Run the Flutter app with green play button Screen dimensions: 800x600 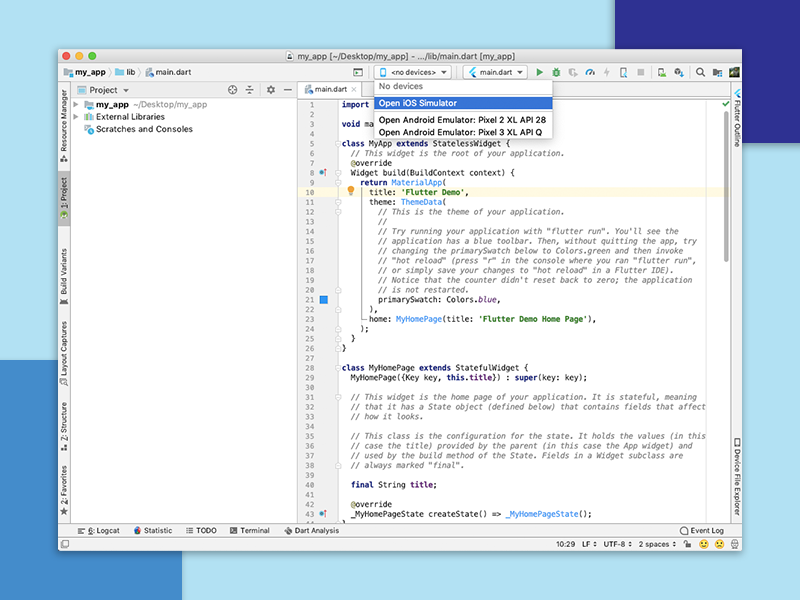[x=540, y=72]
